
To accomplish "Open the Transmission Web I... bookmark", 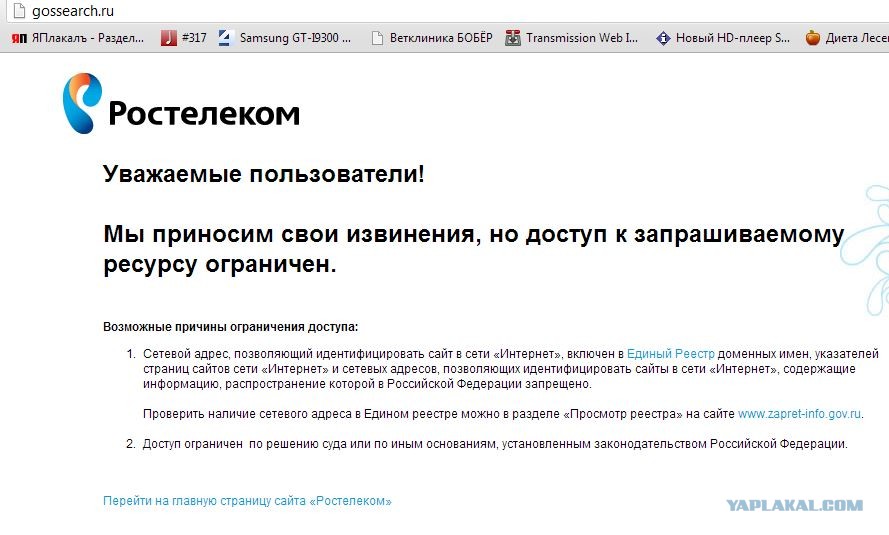I will tap(582, 38).
